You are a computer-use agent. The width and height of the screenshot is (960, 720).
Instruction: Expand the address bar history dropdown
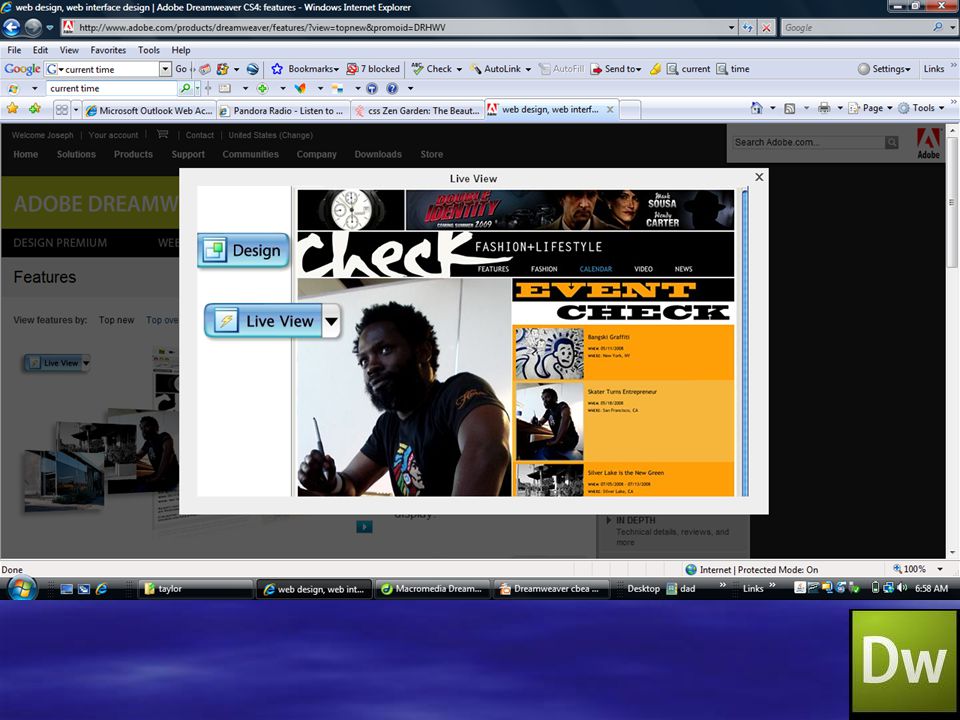pos(731,28)
